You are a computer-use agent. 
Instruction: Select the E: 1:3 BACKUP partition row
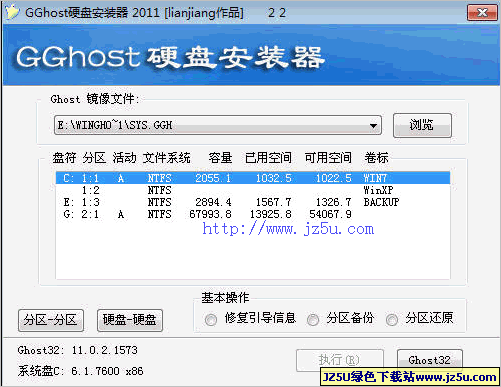(253, 202)
